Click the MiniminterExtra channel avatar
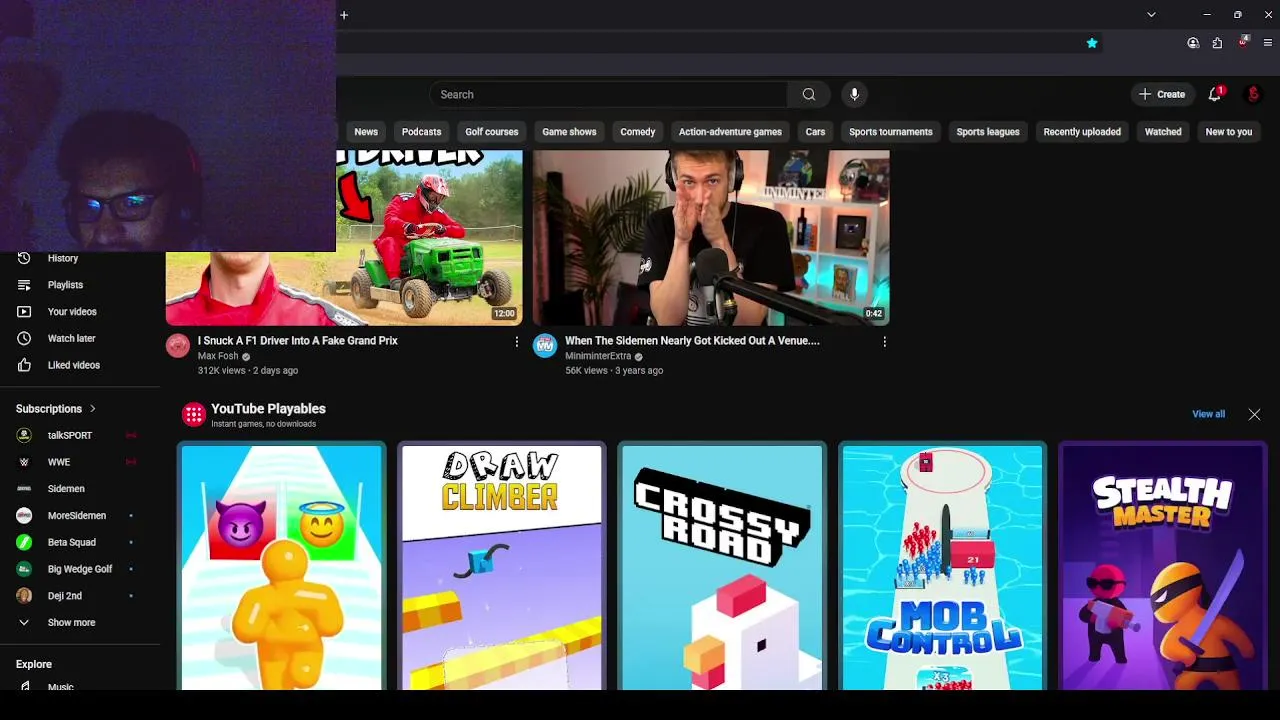 545,346
